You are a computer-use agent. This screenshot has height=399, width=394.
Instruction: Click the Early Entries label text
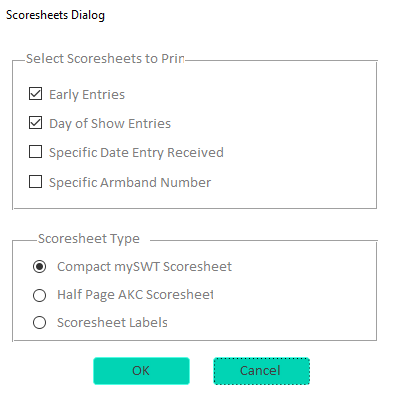87,95
